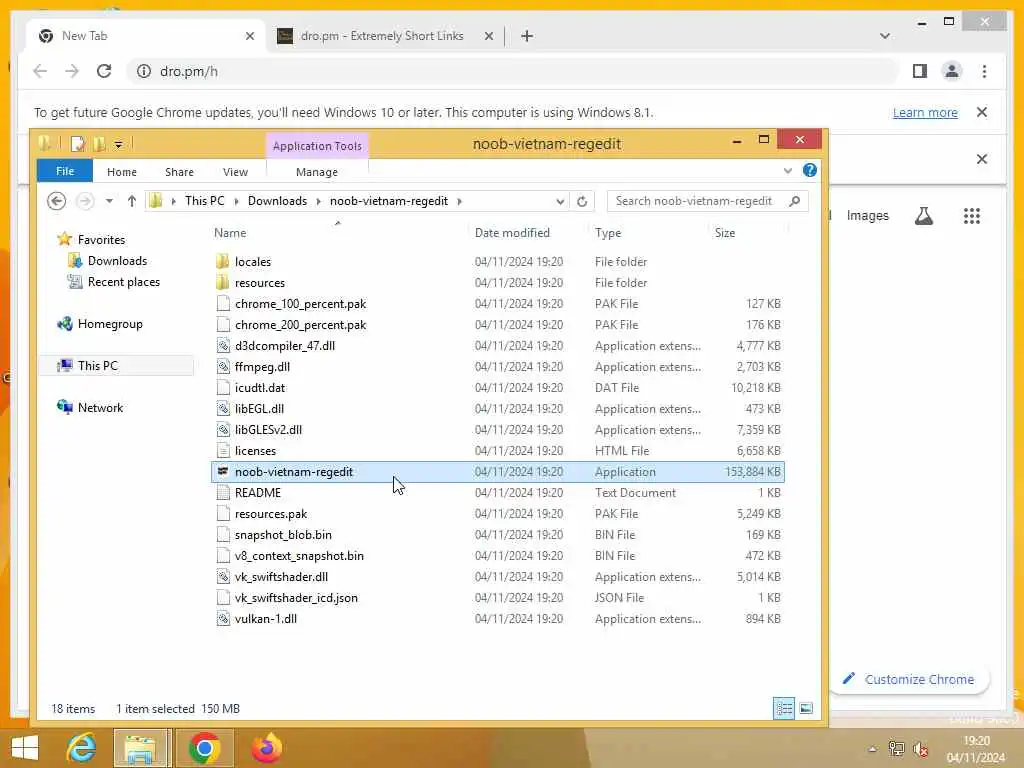Select This PC in navigation pane

[97, 366]
